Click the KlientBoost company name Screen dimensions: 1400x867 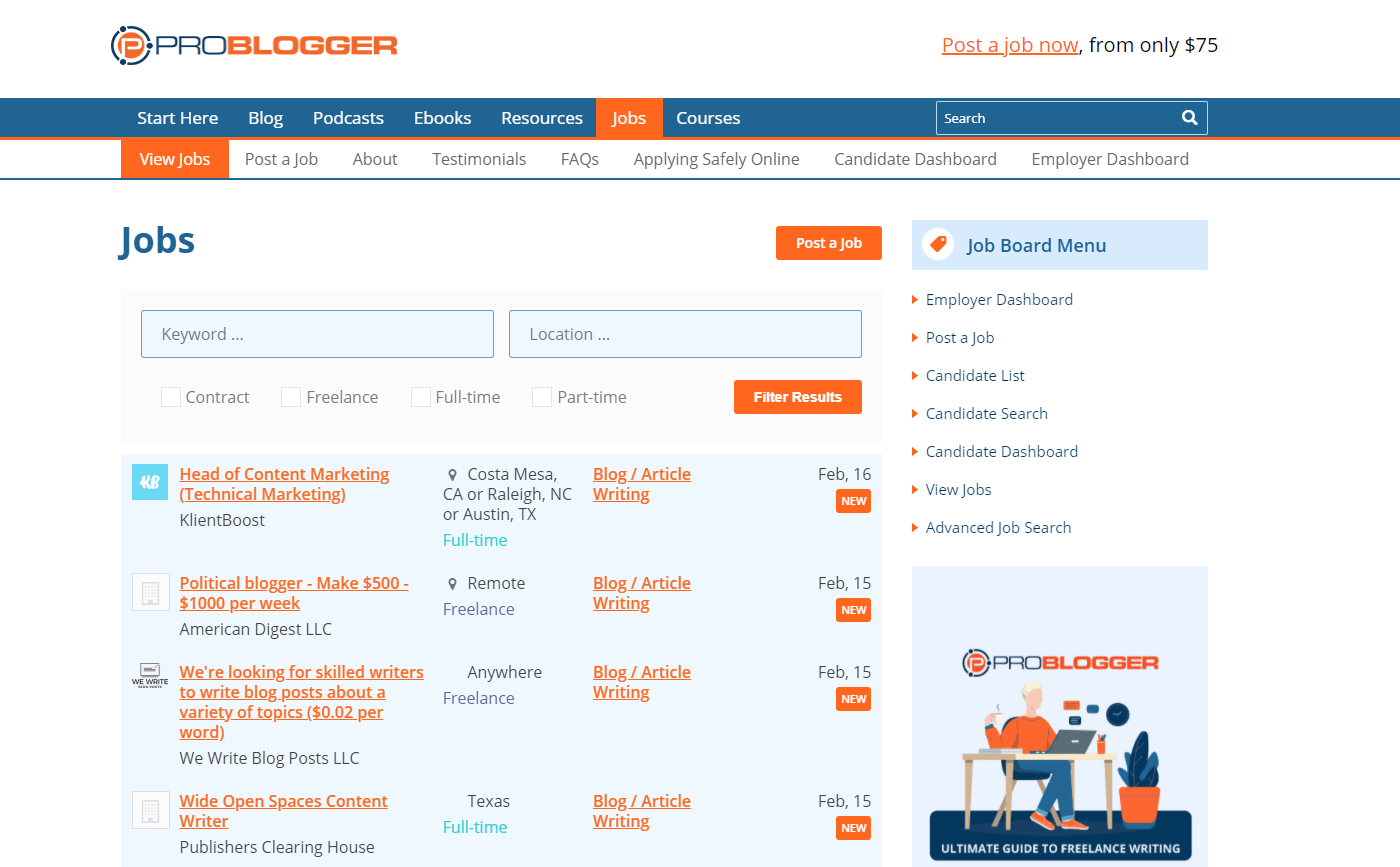click(222, 520)
